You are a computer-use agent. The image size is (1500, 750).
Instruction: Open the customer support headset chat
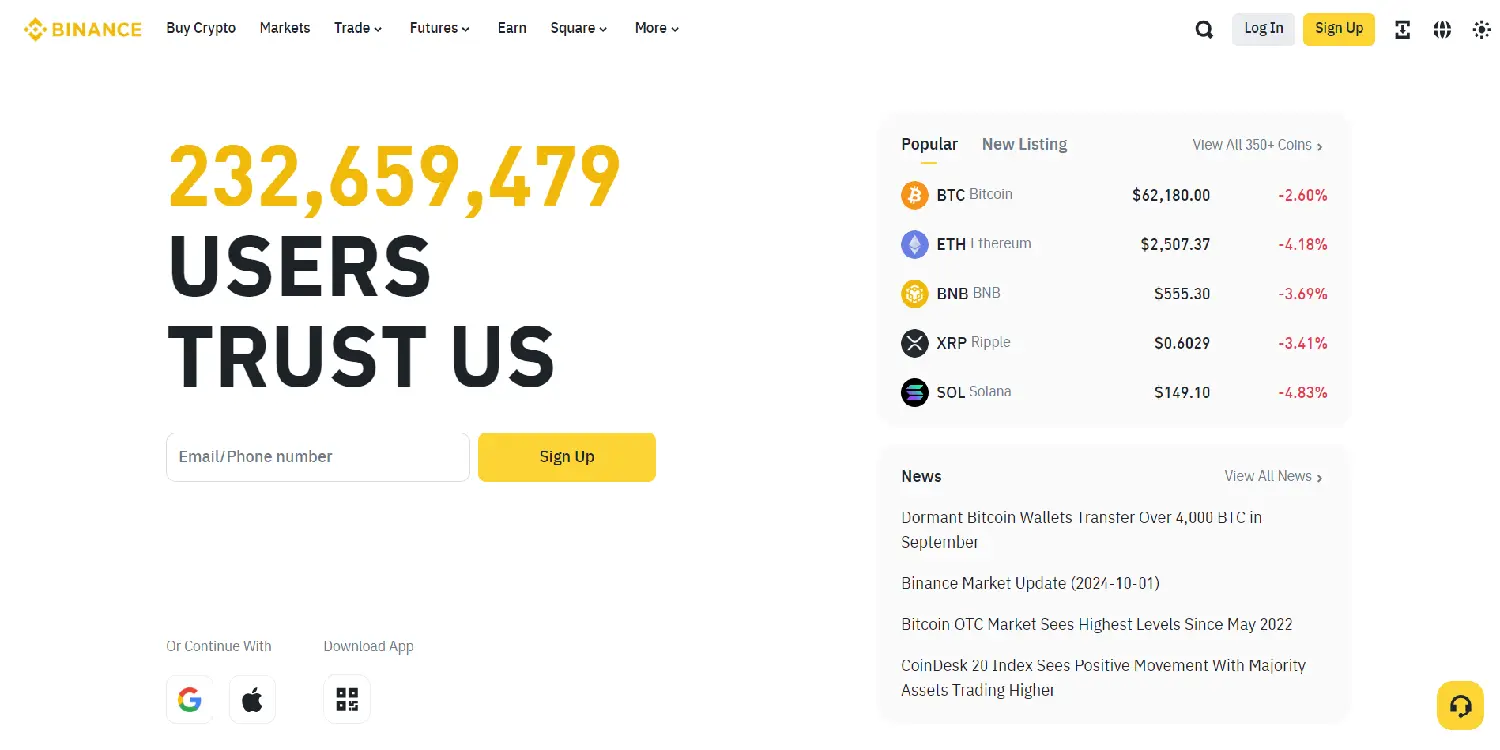coord(1460,706)
